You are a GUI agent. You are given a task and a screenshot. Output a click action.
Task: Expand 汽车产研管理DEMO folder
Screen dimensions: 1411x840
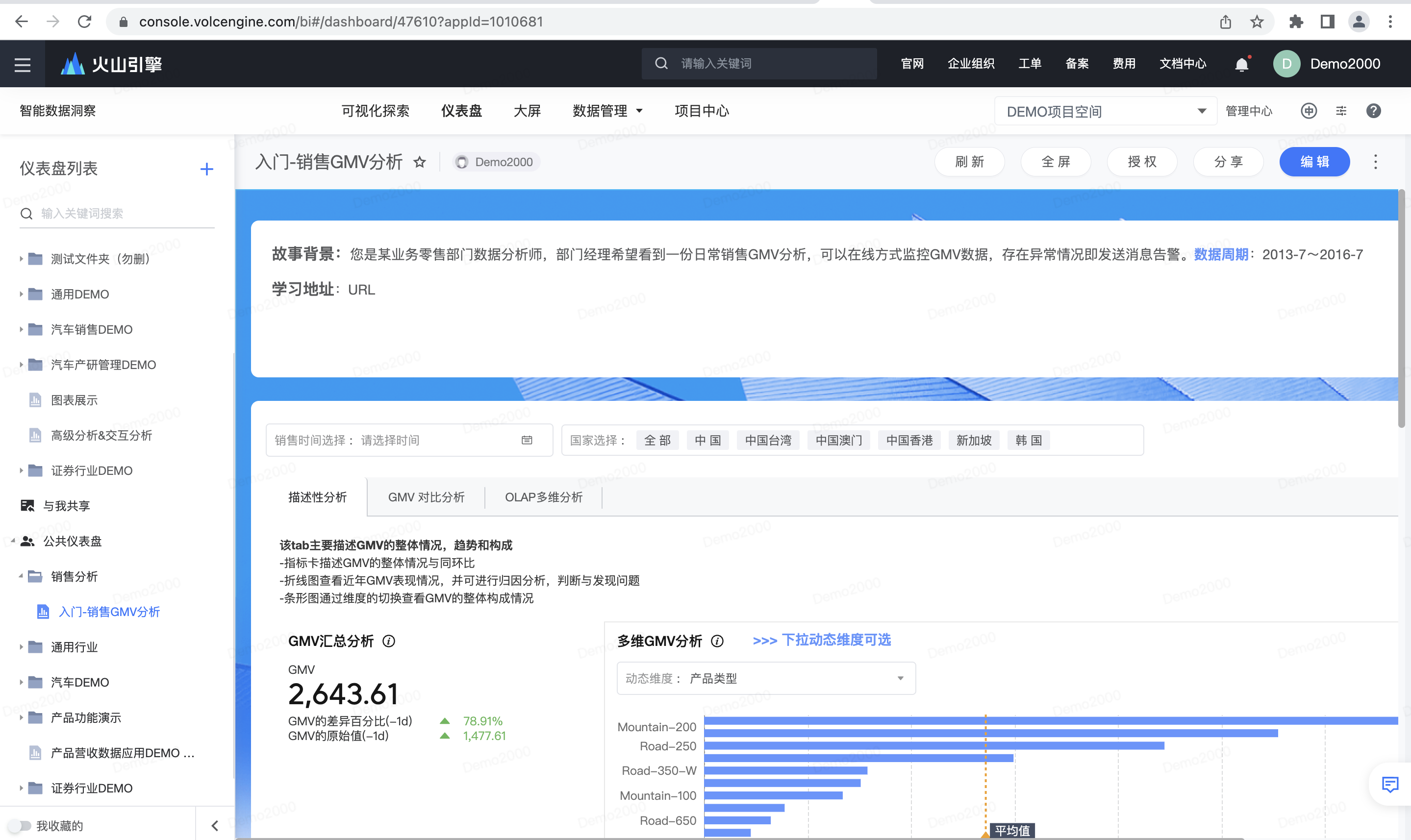pos(21,365)
